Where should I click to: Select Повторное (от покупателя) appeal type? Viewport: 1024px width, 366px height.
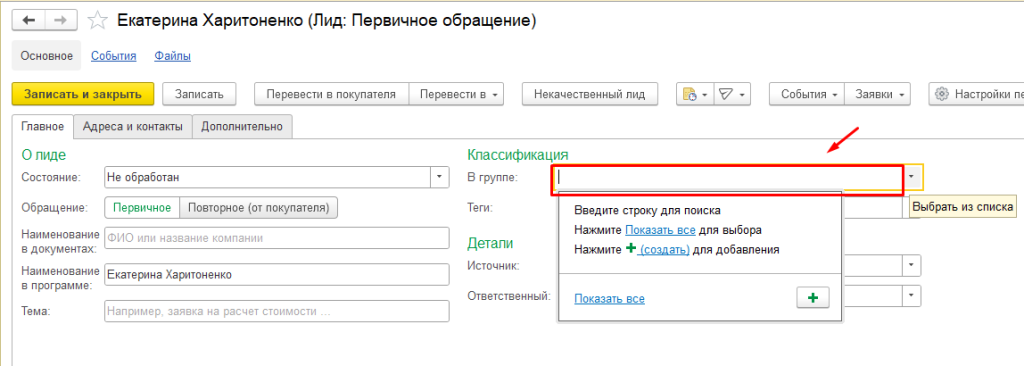[x=258, y=208]
